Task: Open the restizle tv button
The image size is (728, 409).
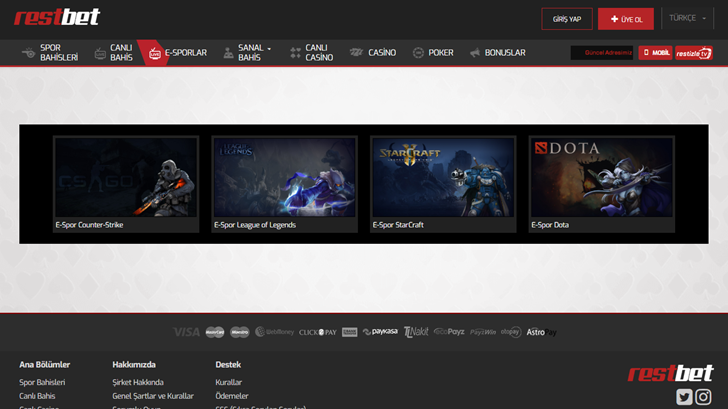Action: pos(694,53)
